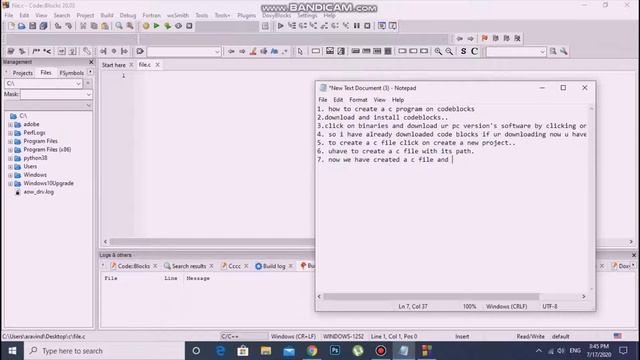
Task: Click the Abort build square icon
Action: (189, 26)
